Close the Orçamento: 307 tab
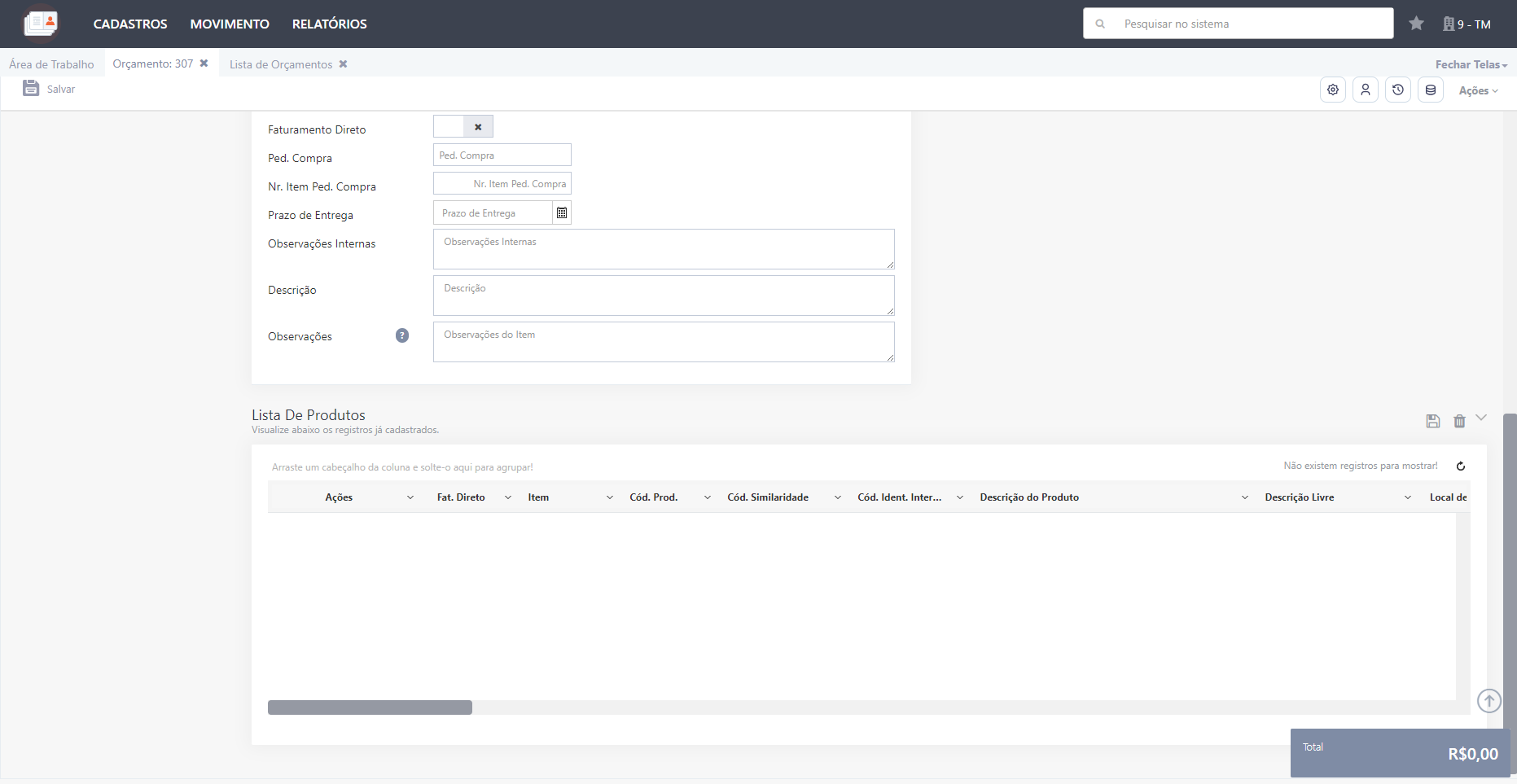Image resolution: width=1517 pixels, height=784 pixels. (204, 64)
